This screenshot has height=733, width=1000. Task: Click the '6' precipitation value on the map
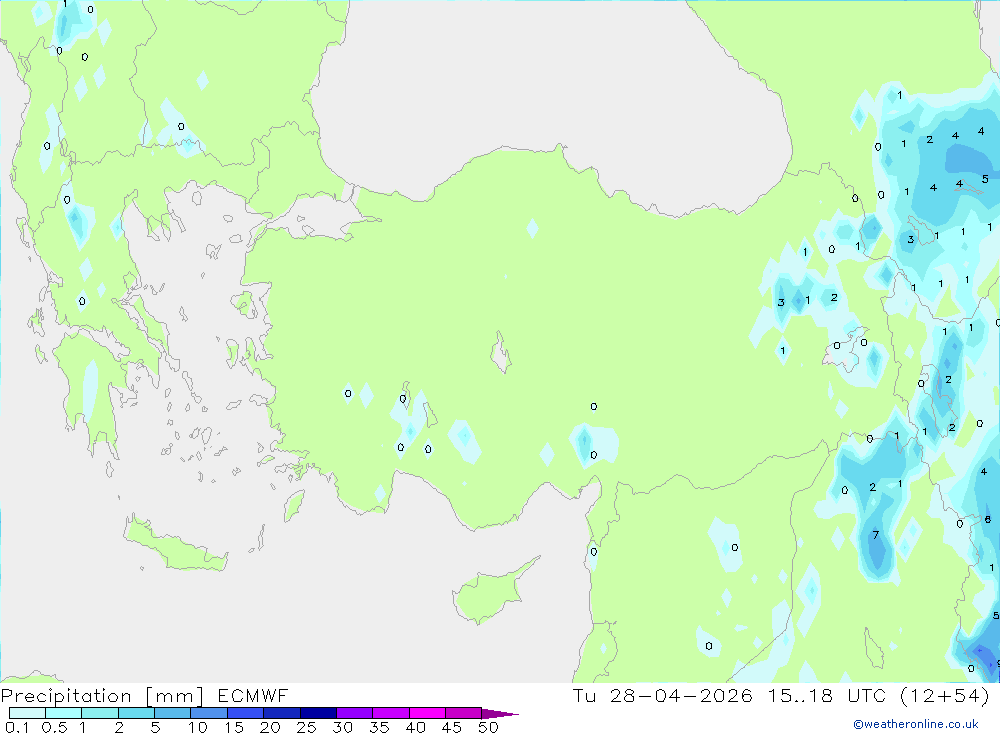tap(987, 519)
